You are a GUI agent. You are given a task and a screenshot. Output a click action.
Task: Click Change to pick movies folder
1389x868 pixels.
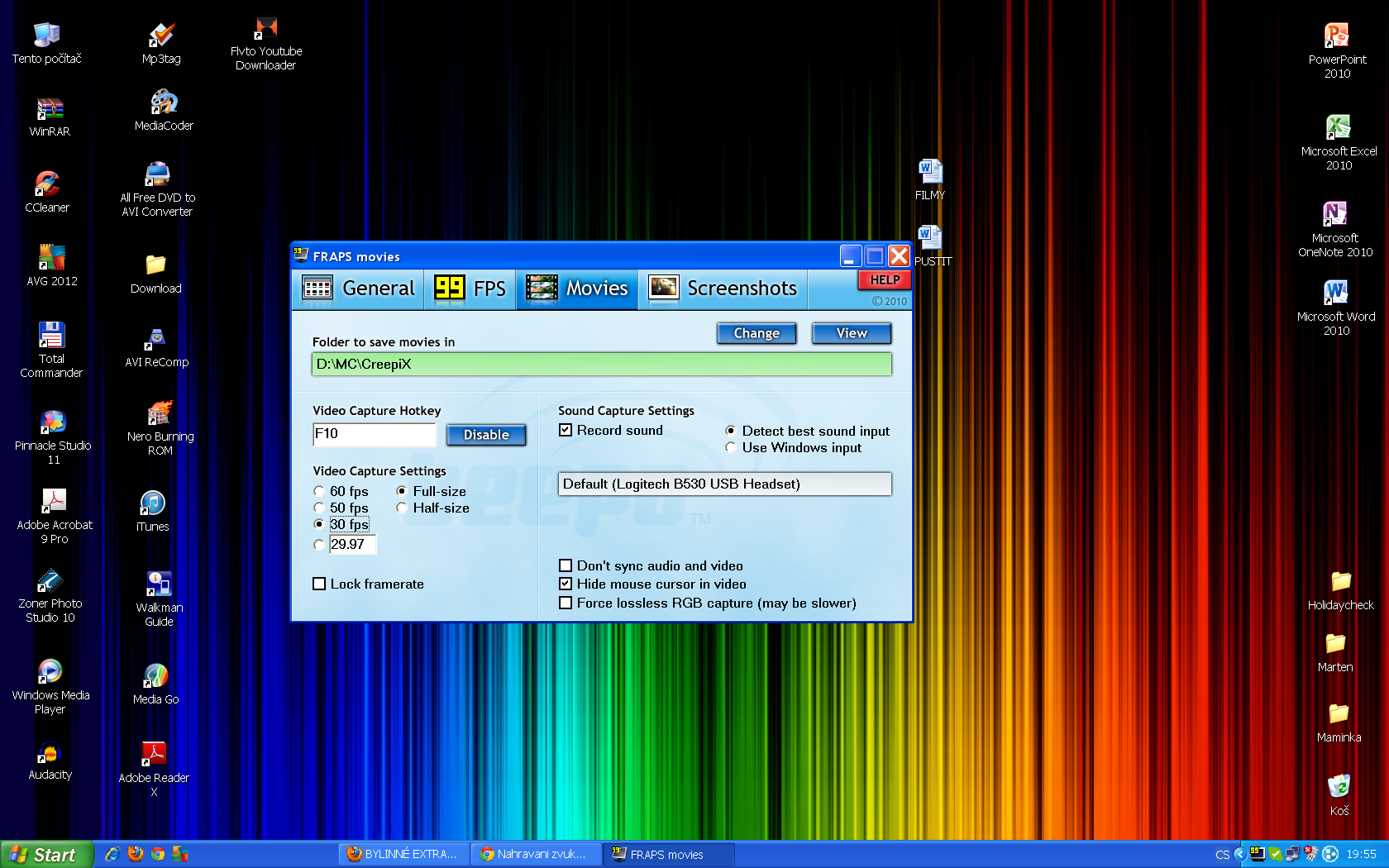point(757,333)
